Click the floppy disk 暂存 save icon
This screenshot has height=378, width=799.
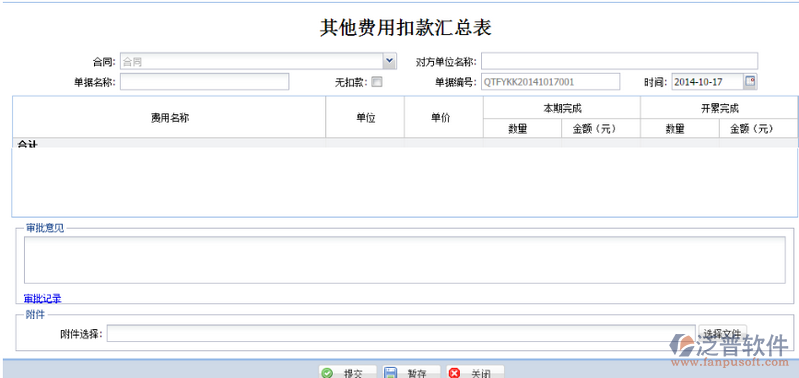click(x=390, y=373)
